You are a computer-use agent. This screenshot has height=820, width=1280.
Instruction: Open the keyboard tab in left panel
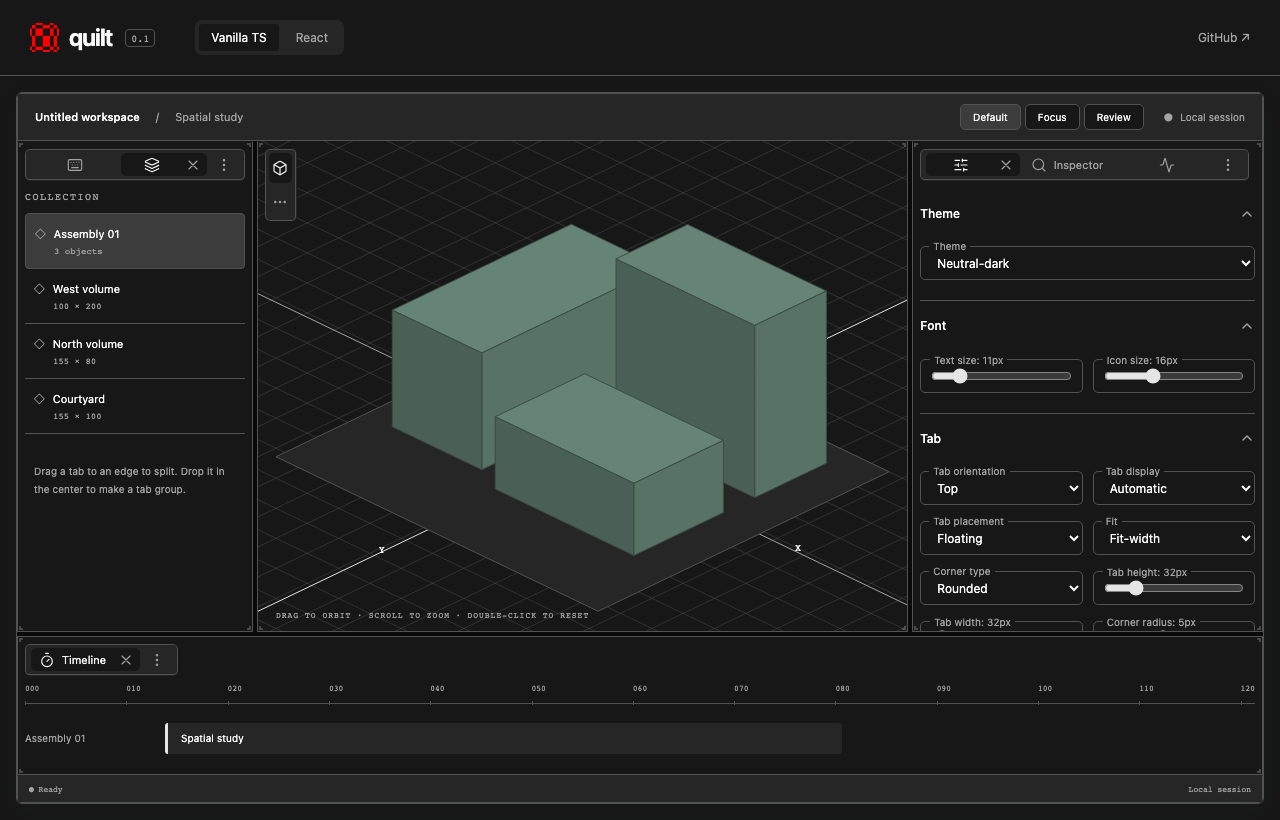75,165
